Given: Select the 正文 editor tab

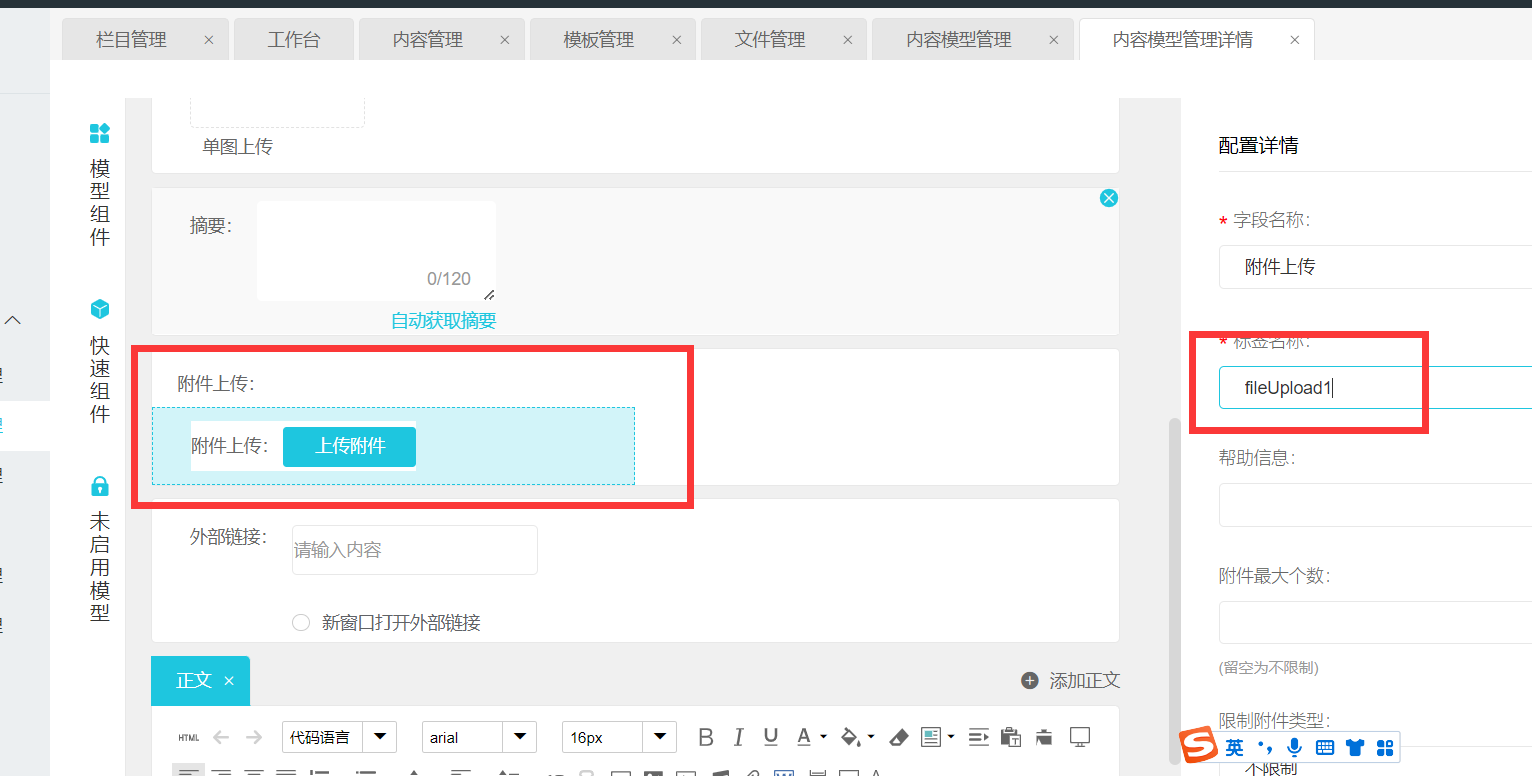Looking at the screenshot, I should [194, 681].
